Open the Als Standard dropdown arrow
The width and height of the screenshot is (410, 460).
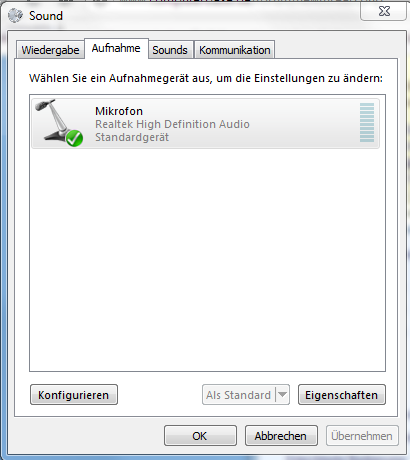point(282,395)
